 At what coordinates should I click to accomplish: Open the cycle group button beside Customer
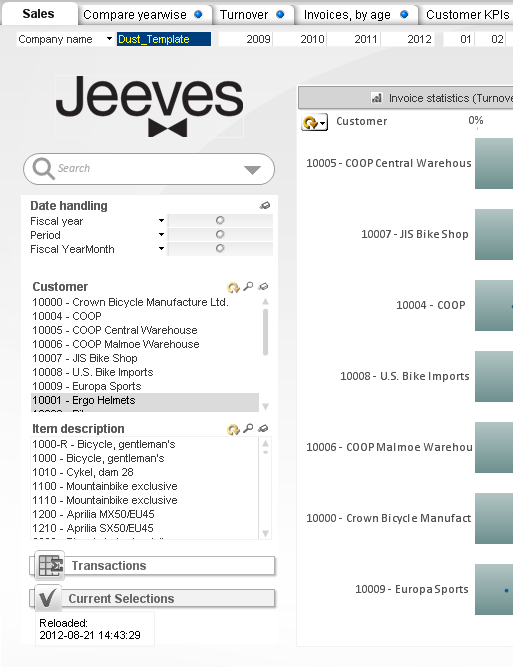[x=314, y=123]
